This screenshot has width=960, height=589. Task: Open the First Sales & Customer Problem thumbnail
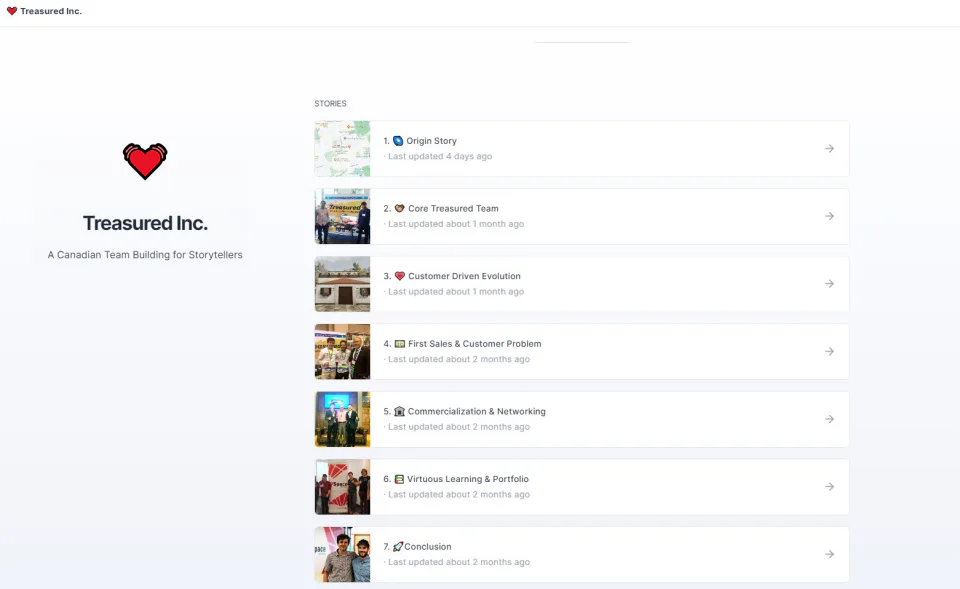(342, 351)
